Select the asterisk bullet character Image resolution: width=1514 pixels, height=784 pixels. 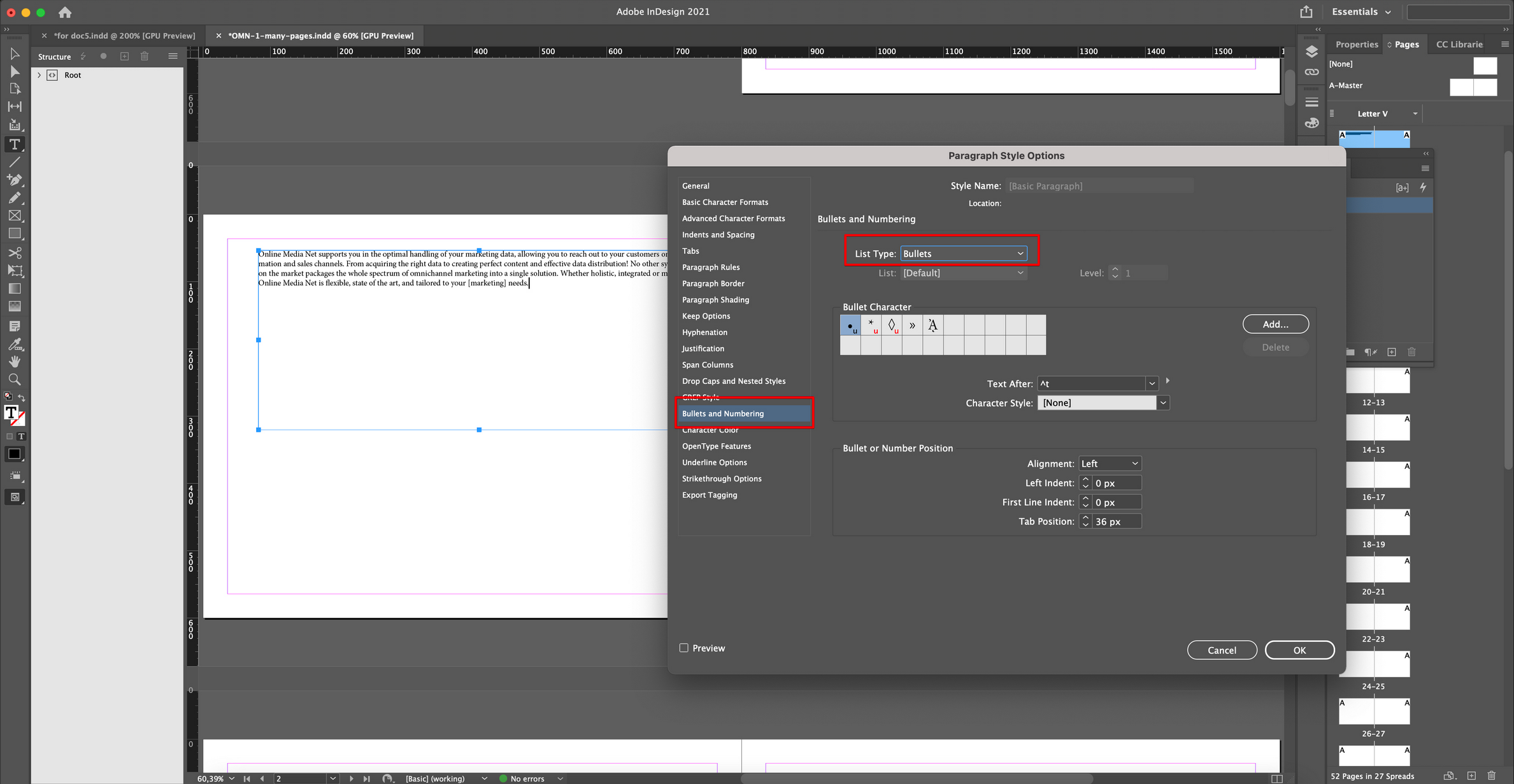pyautogui.click(x=871, y=325)
